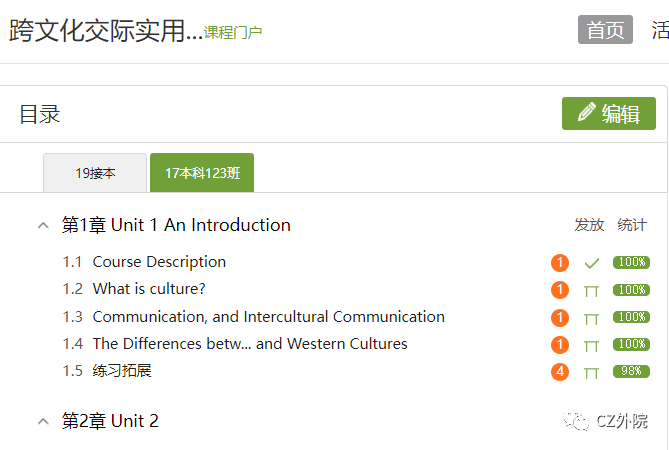Open the 98% statistics bar for 练习拓展
The height and width of the screenshot is (450, 669).
point(631,371)
